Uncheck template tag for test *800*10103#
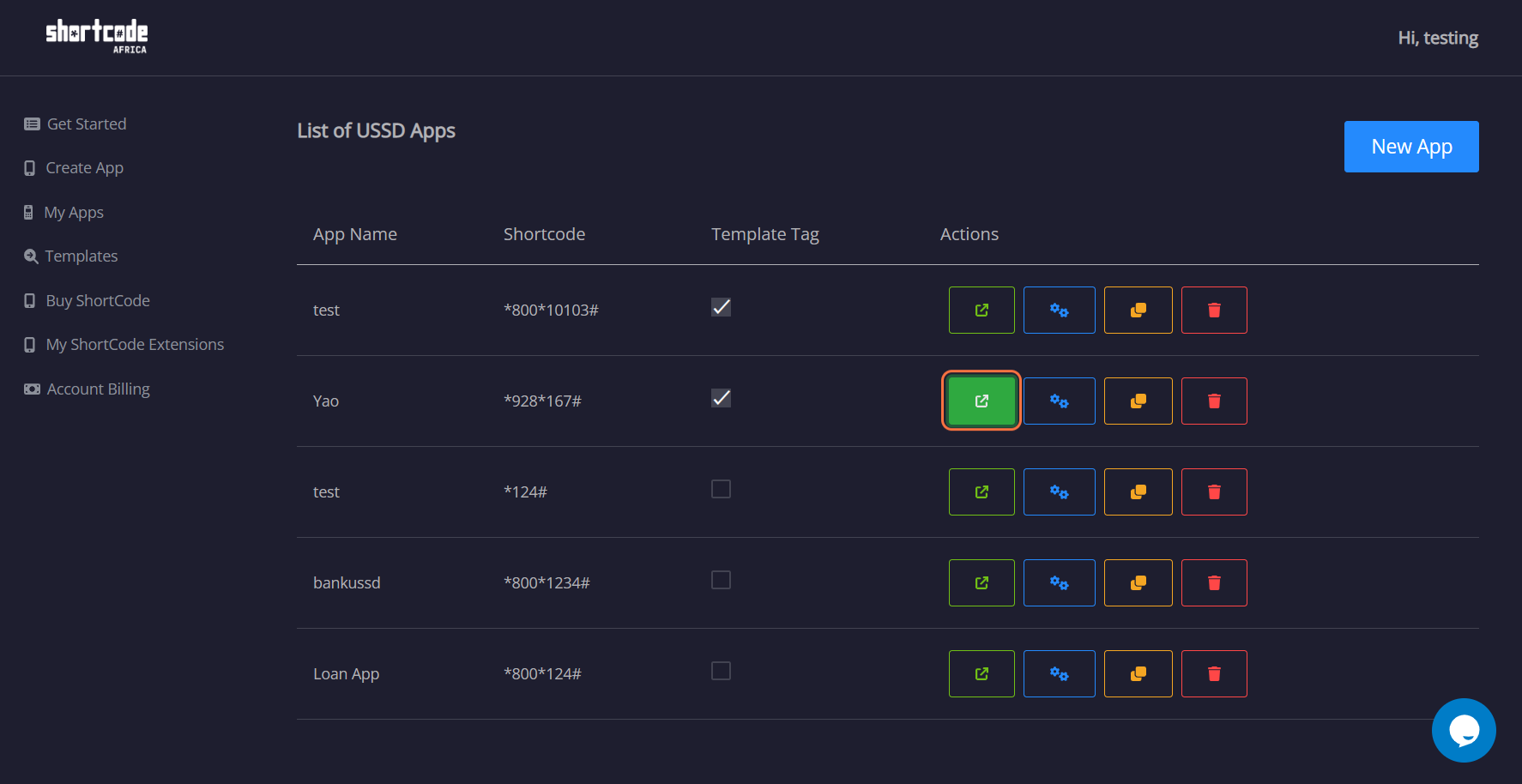The image size is (1522, 784). 721,307
